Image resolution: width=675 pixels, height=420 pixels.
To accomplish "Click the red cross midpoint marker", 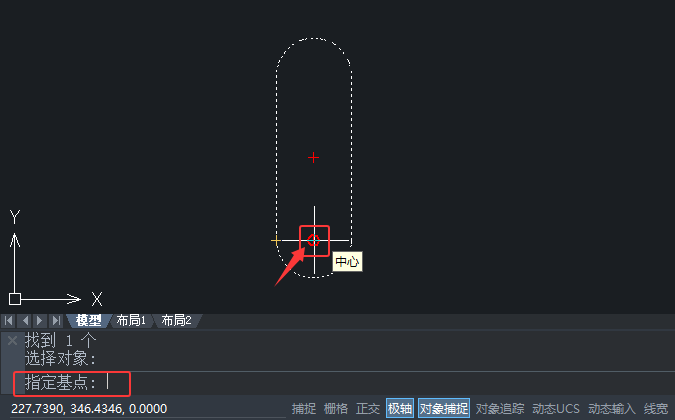I will click(x=313, y=158).
